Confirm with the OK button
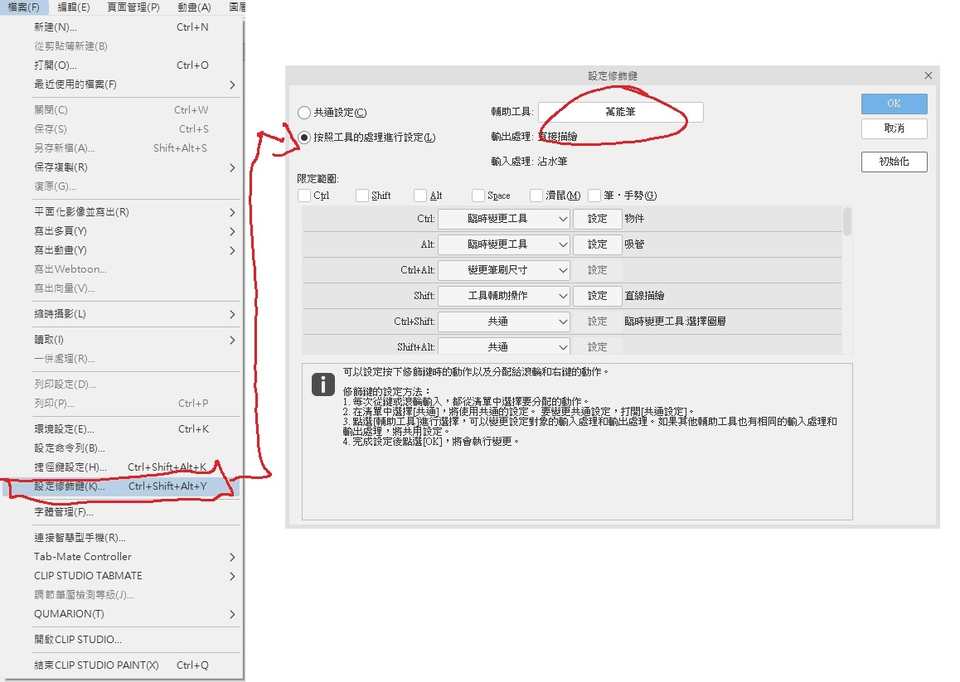The image size is (960, 682). pos(894,103)
